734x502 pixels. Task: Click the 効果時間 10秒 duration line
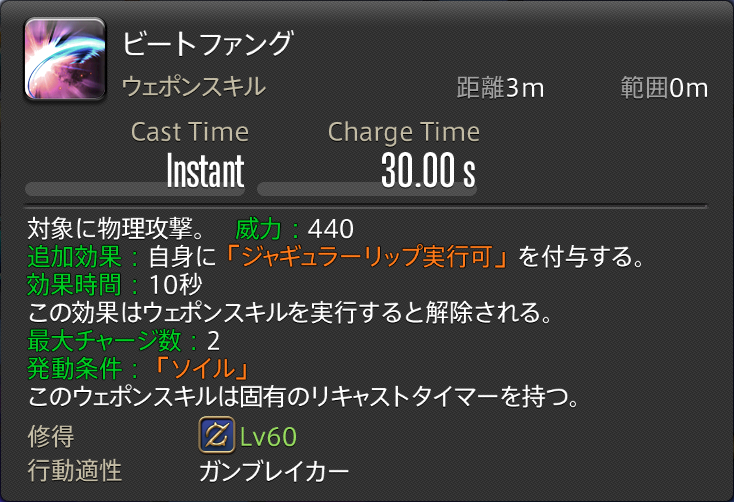click(x=115, y=284)
